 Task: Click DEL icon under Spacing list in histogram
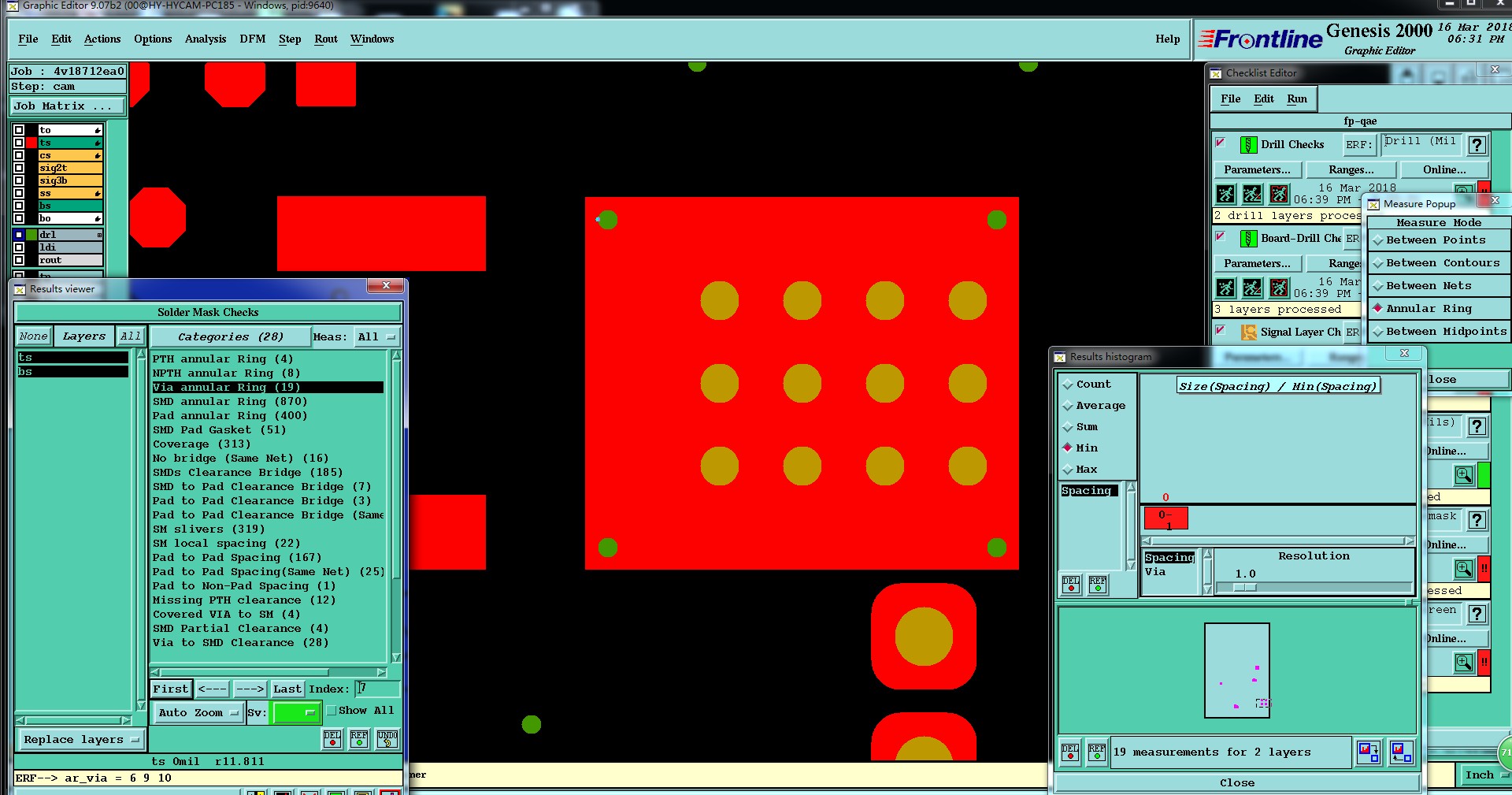(x=1071, y=584)
